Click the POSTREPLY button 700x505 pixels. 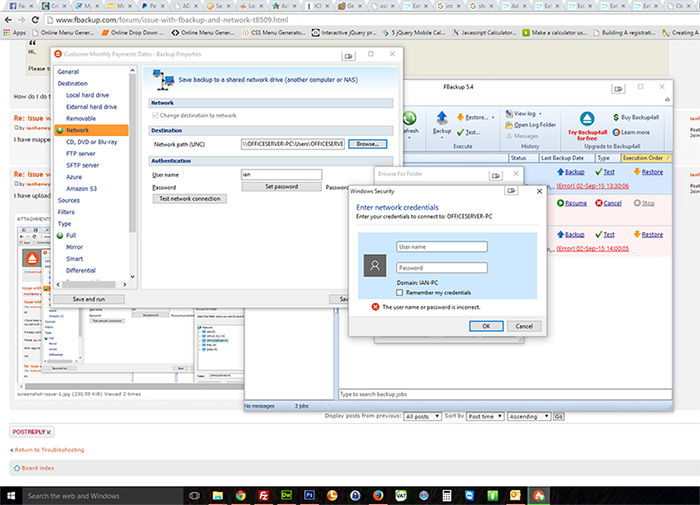(32, 432)
